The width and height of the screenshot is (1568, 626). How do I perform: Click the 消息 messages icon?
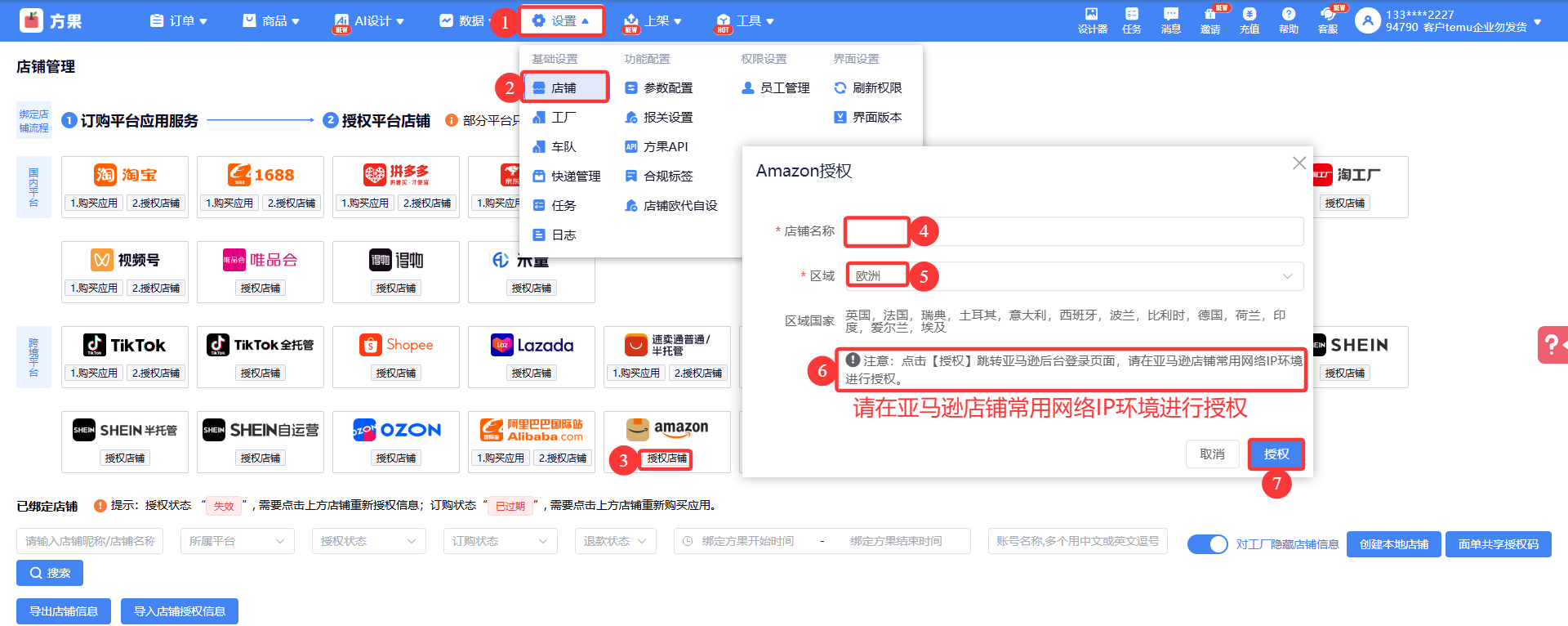(x=1170, y=20)
